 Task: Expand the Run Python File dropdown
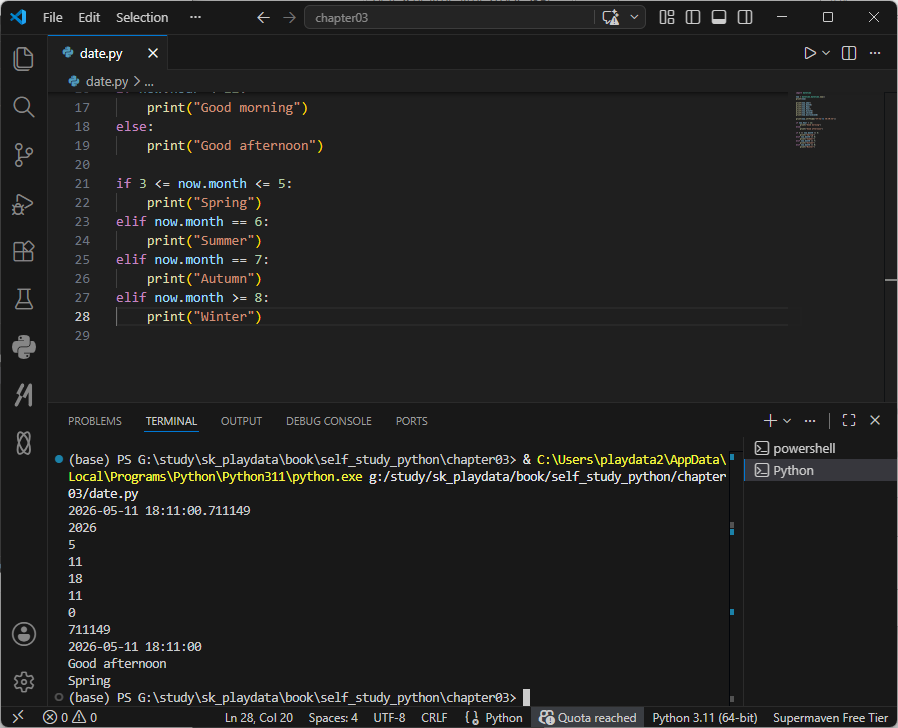(826, 53)
